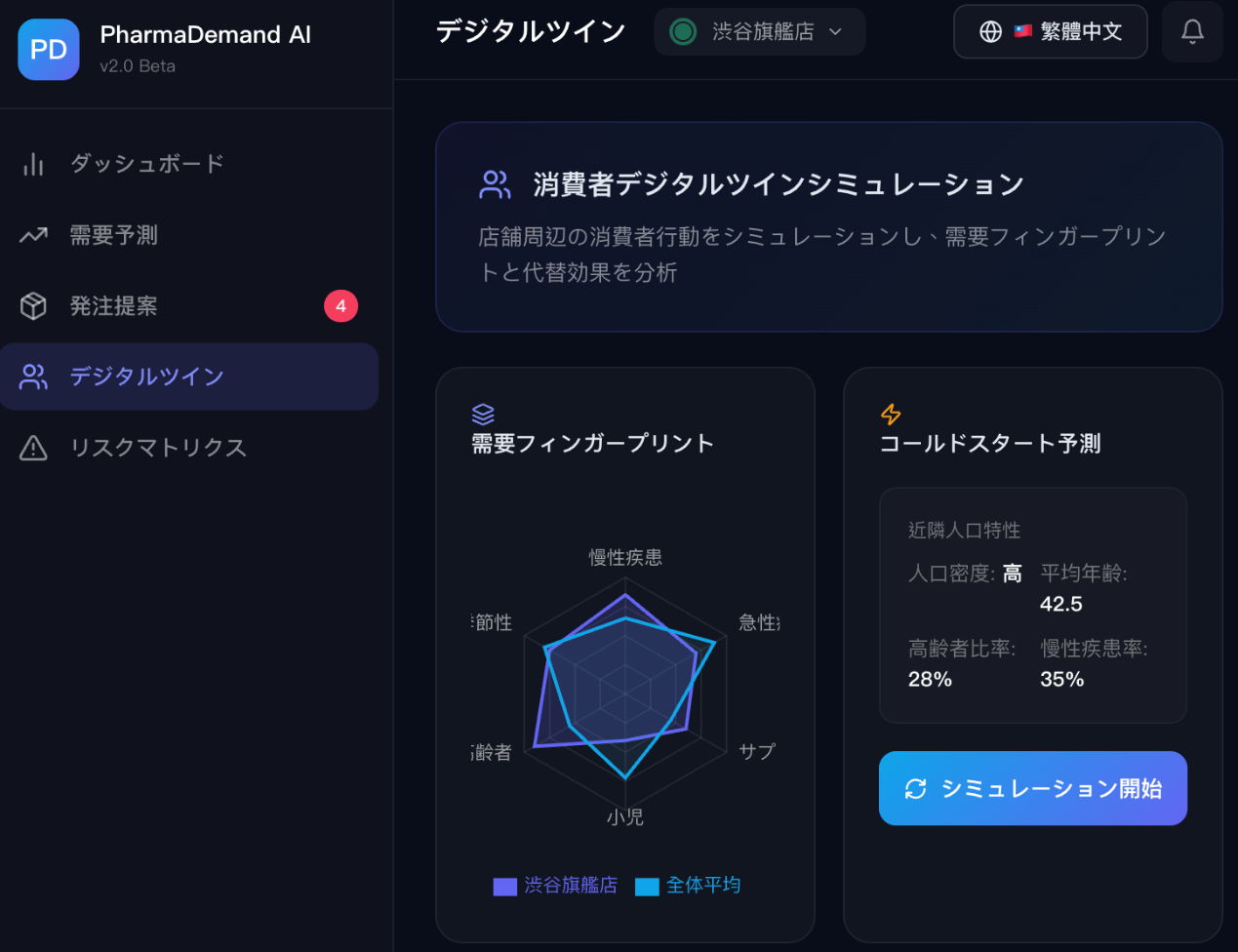Toggle 全体平均 series in chart legend

tap(688, 885)
